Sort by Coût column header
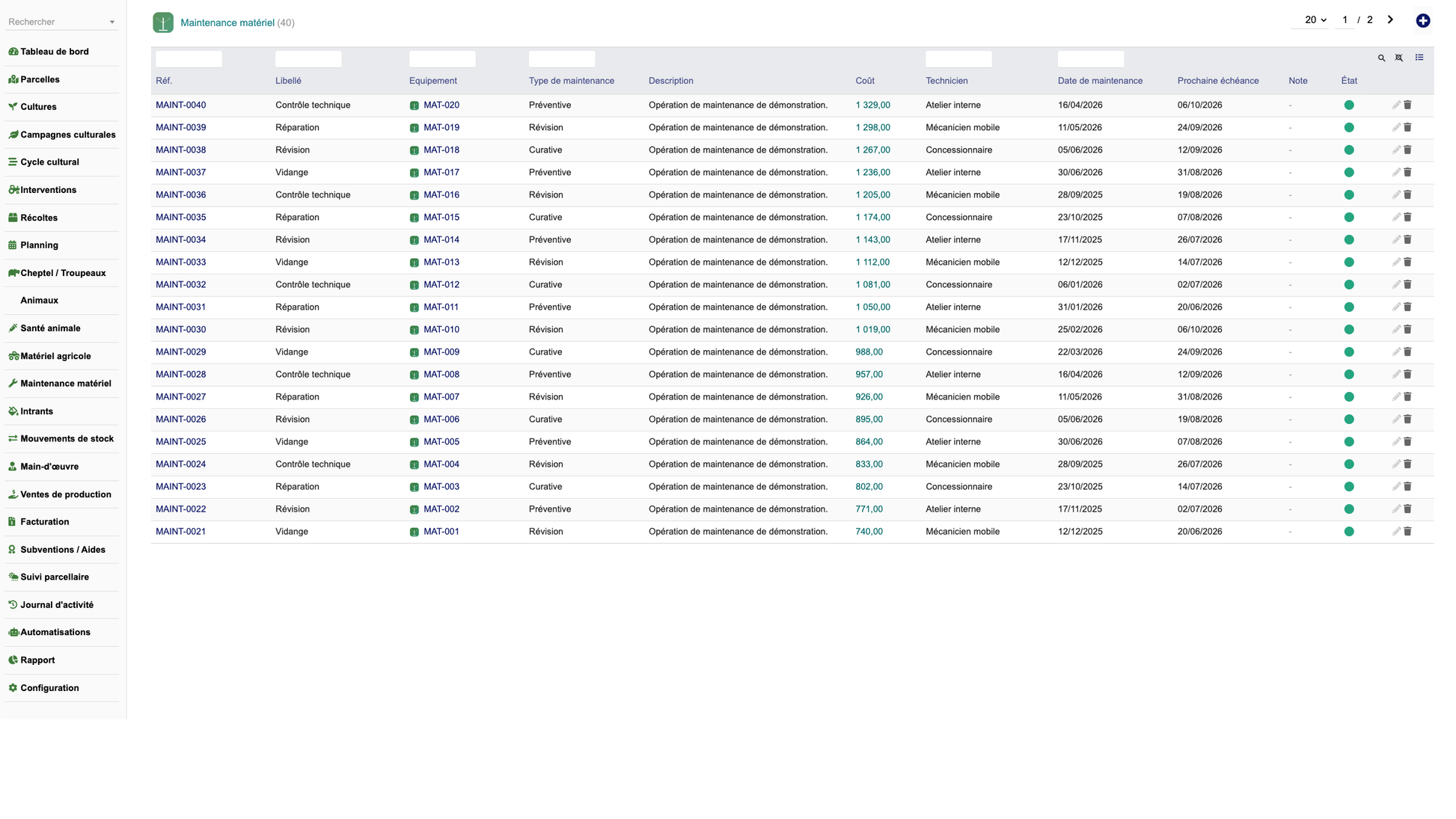Viewport: 1456px width, 819px height. pyautogui.click(x=864, y=81)
